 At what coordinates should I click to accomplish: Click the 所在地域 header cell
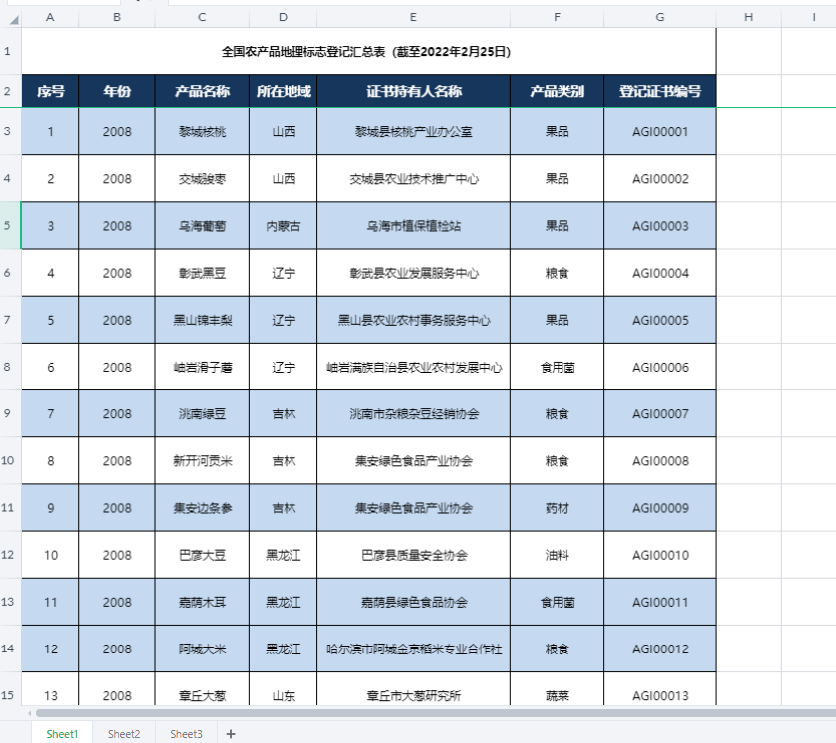pyautogui.click(x=283, y=91)
